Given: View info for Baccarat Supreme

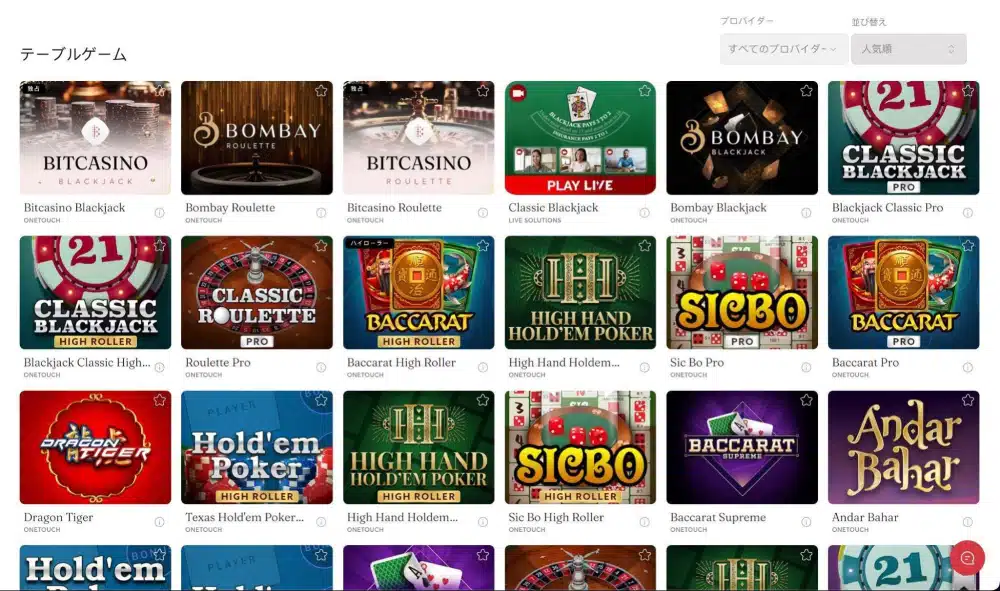Looking at the screenshot, I should tap(806, 522).
